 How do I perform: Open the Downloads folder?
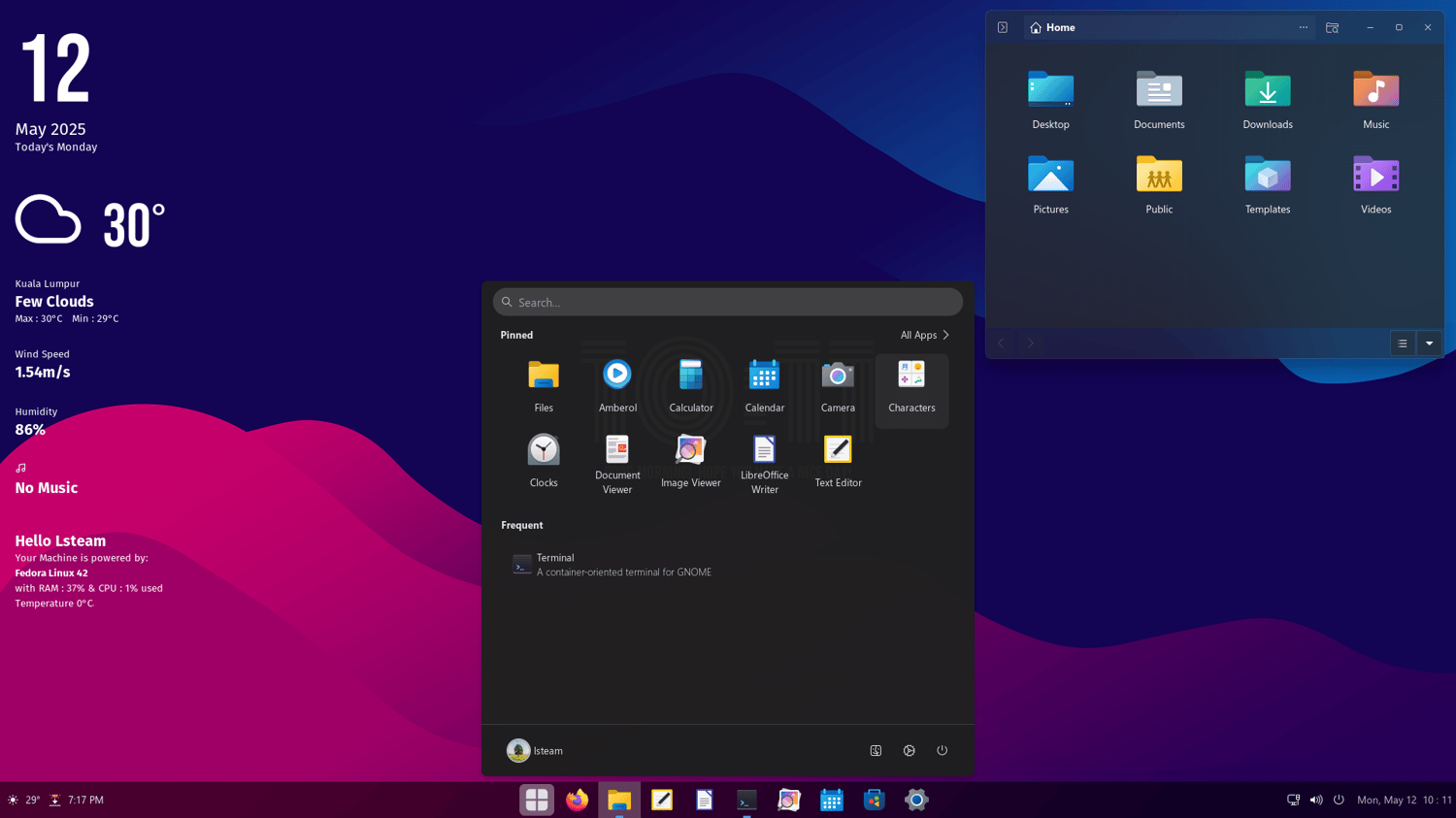coord(1268,100)
